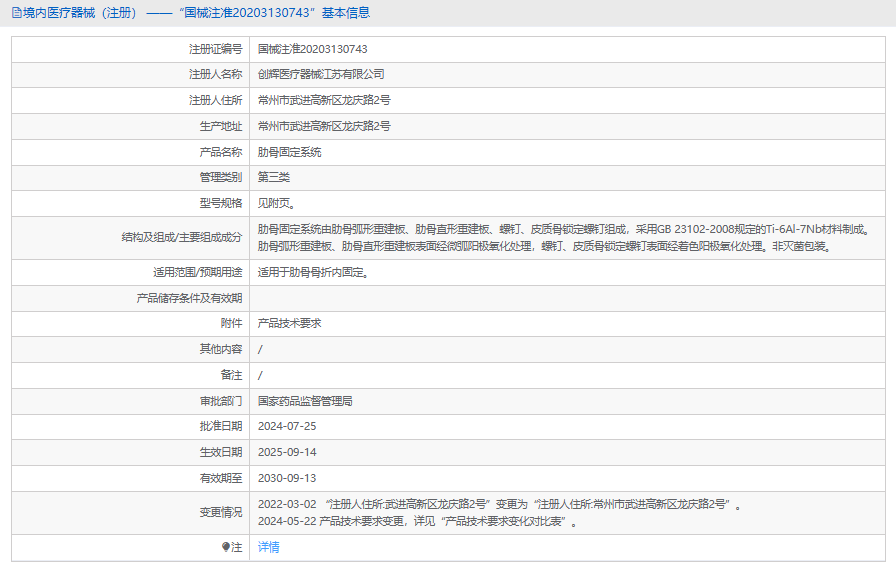
Task: Click product name value 肋骨固定系统
Action: coord(289,153)
